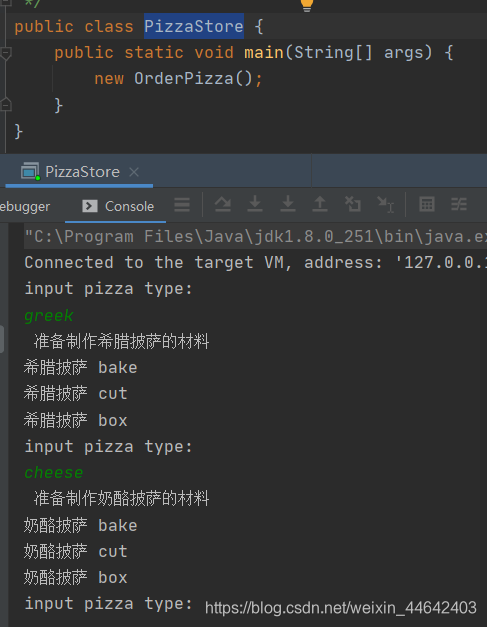Image resolution: width=487 pixels, height=627 pixels.
Task: Collapse the main method using gutter fold marker
Action: [6, 53]
